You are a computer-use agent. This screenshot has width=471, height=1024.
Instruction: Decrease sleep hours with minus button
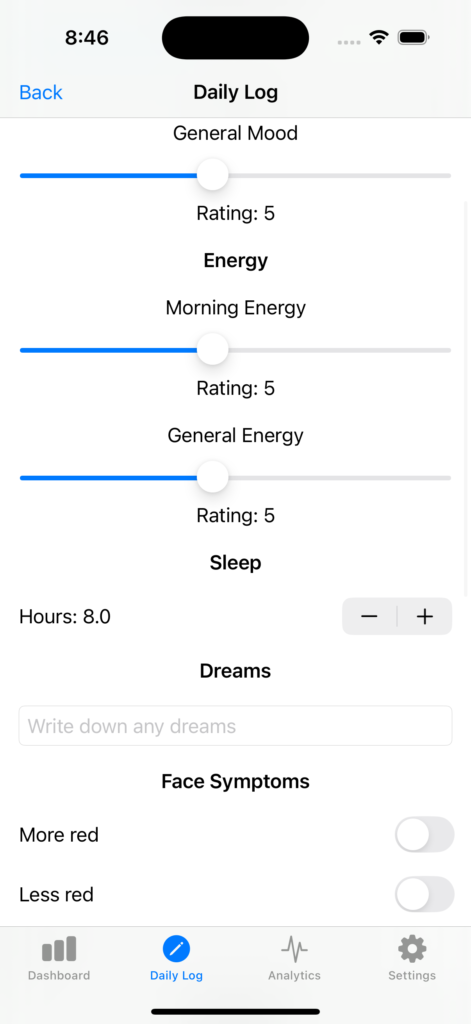[x=370, y=616]
